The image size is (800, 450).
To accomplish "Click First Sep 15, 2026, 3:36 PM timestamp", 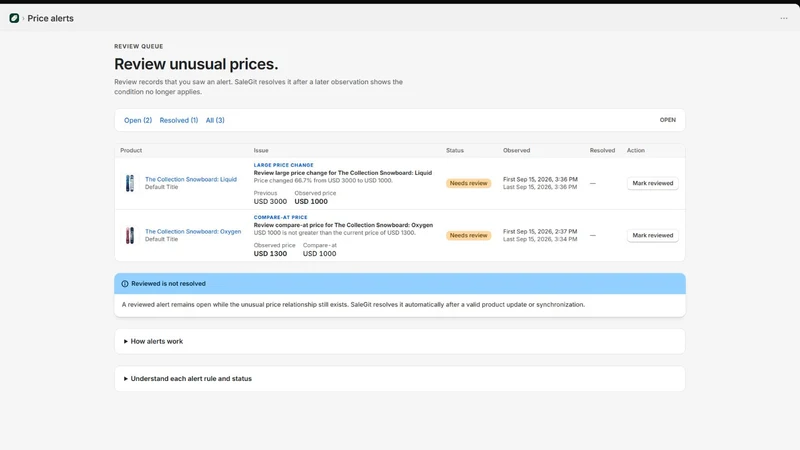I will [x=540, y=179].
